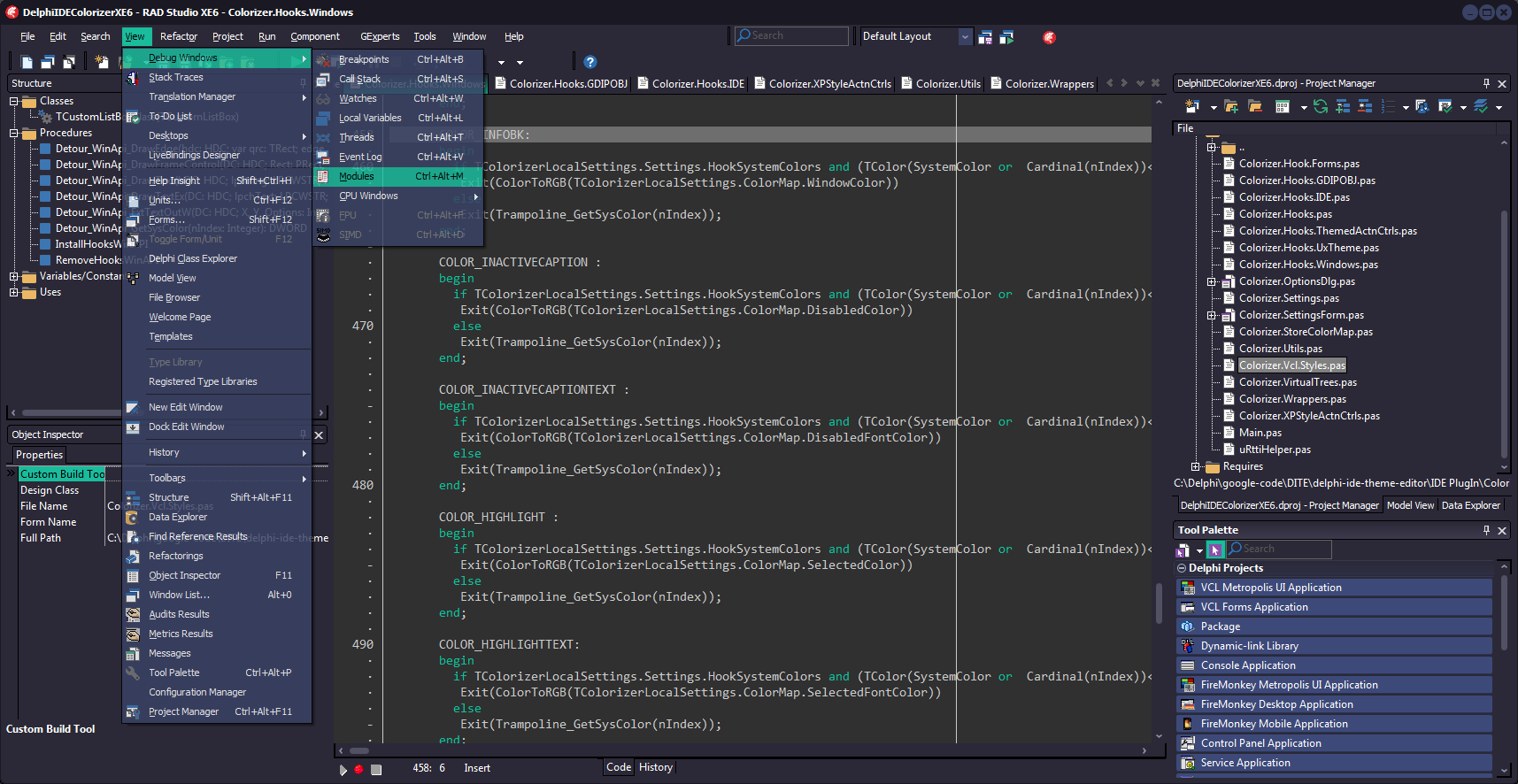
Task: Click the green Sync refresh icon in Project Manager
Action: [1321, 107]
